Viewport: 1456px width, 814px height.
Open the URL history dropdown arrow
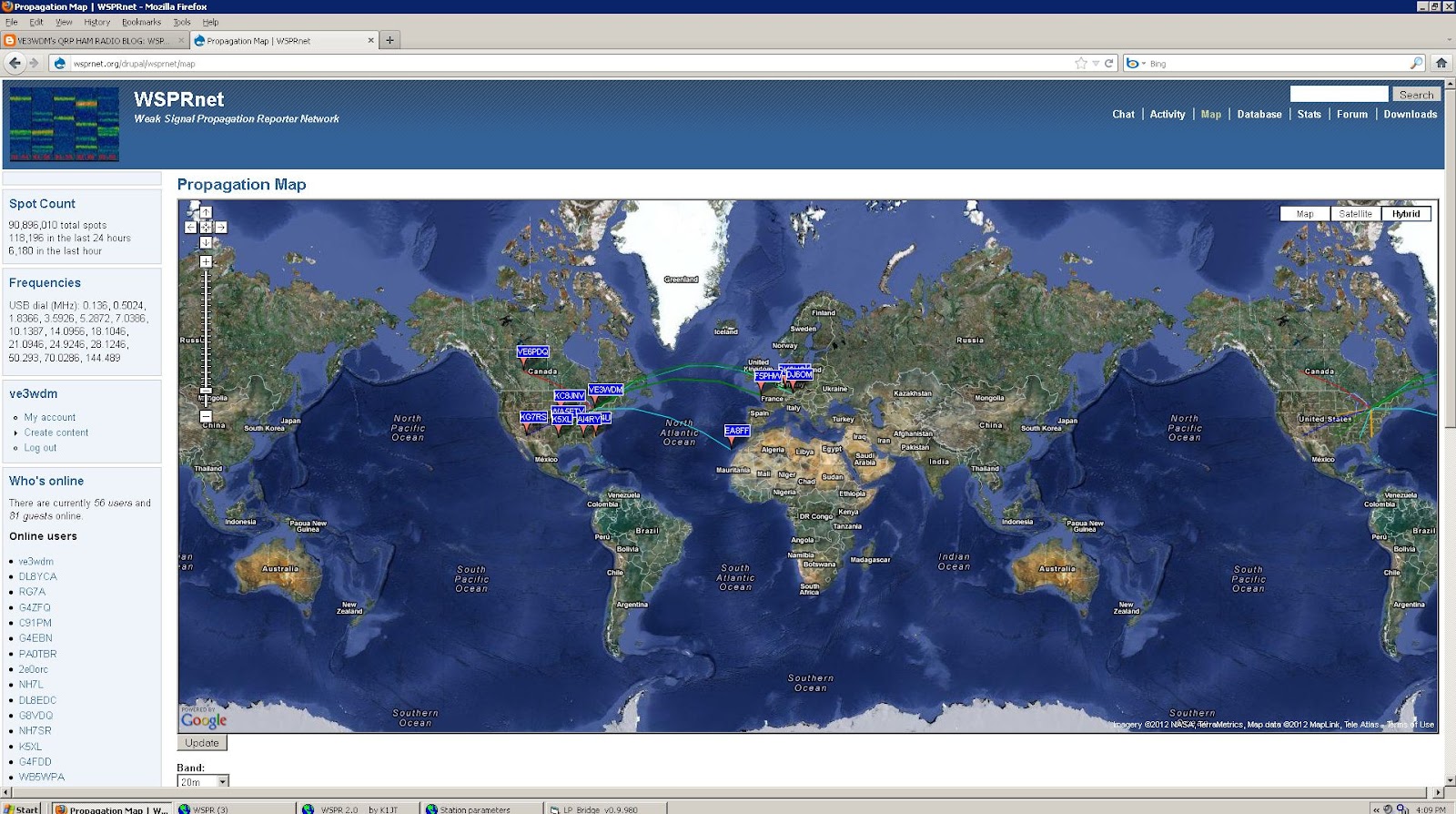pyautogui.click(x=1097, y=63)
